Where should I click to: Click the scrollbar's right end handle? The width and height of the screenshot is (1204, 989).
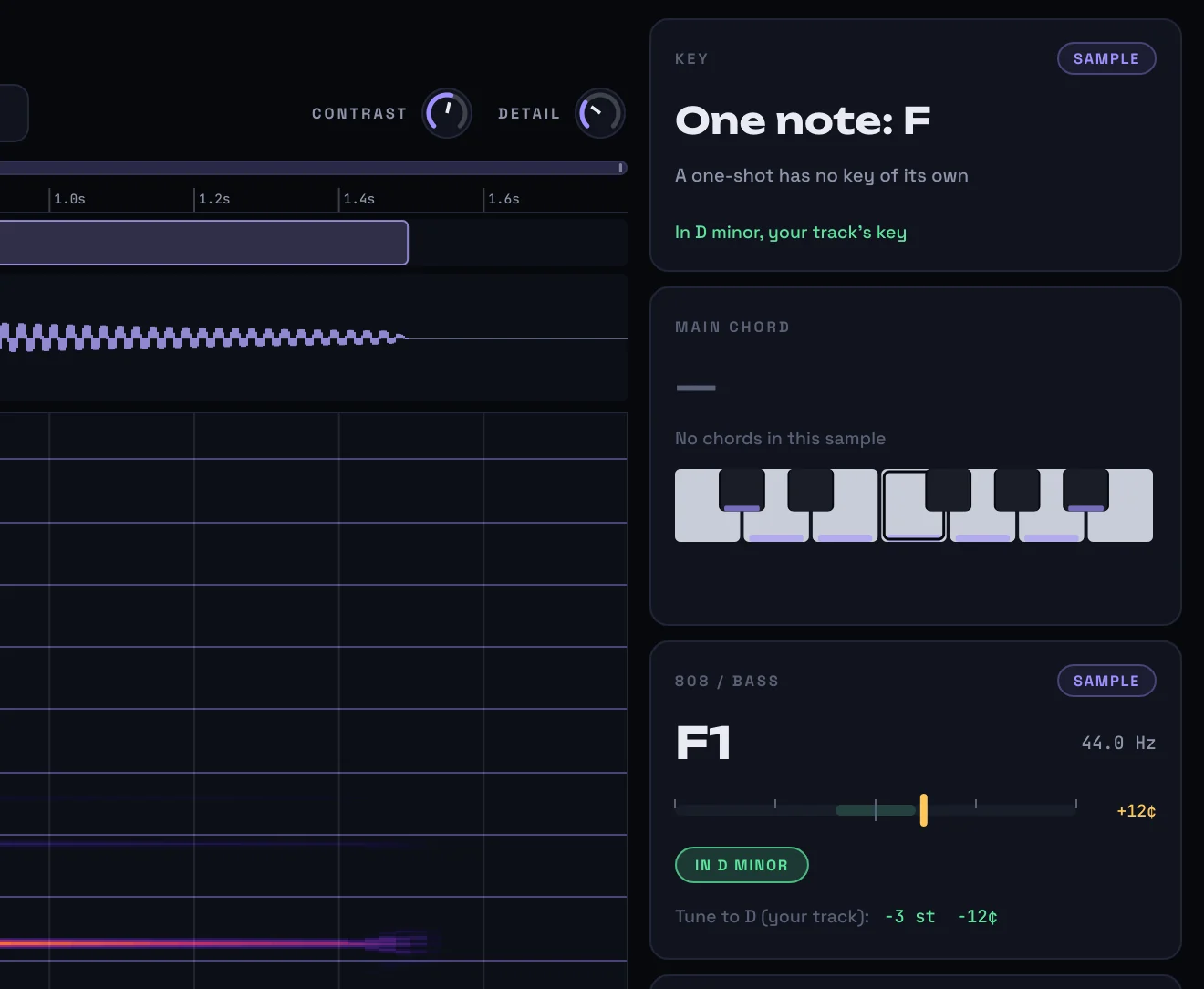(621, 168)
